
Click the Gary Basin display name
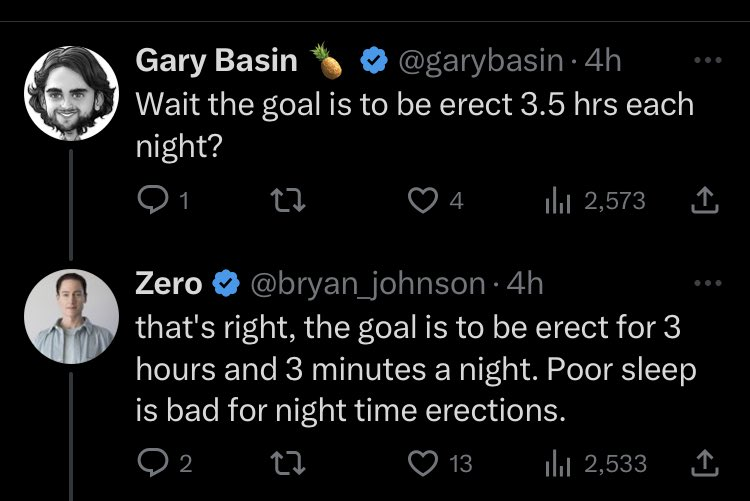tap(216, 60)
